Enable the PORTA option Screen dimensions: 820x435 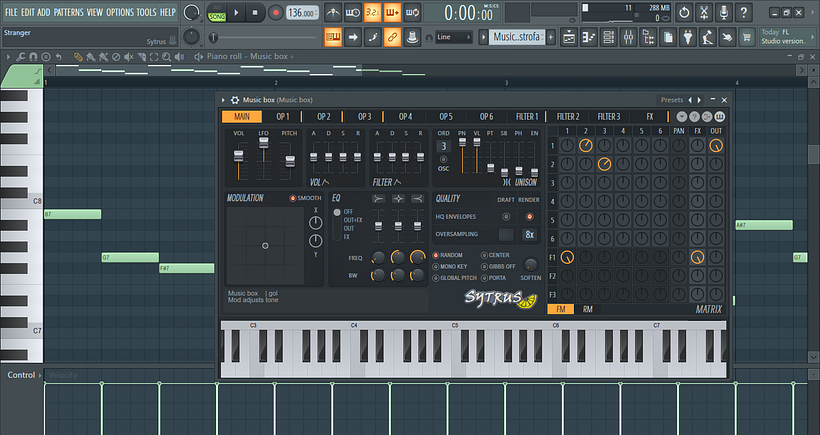point(484,277)
